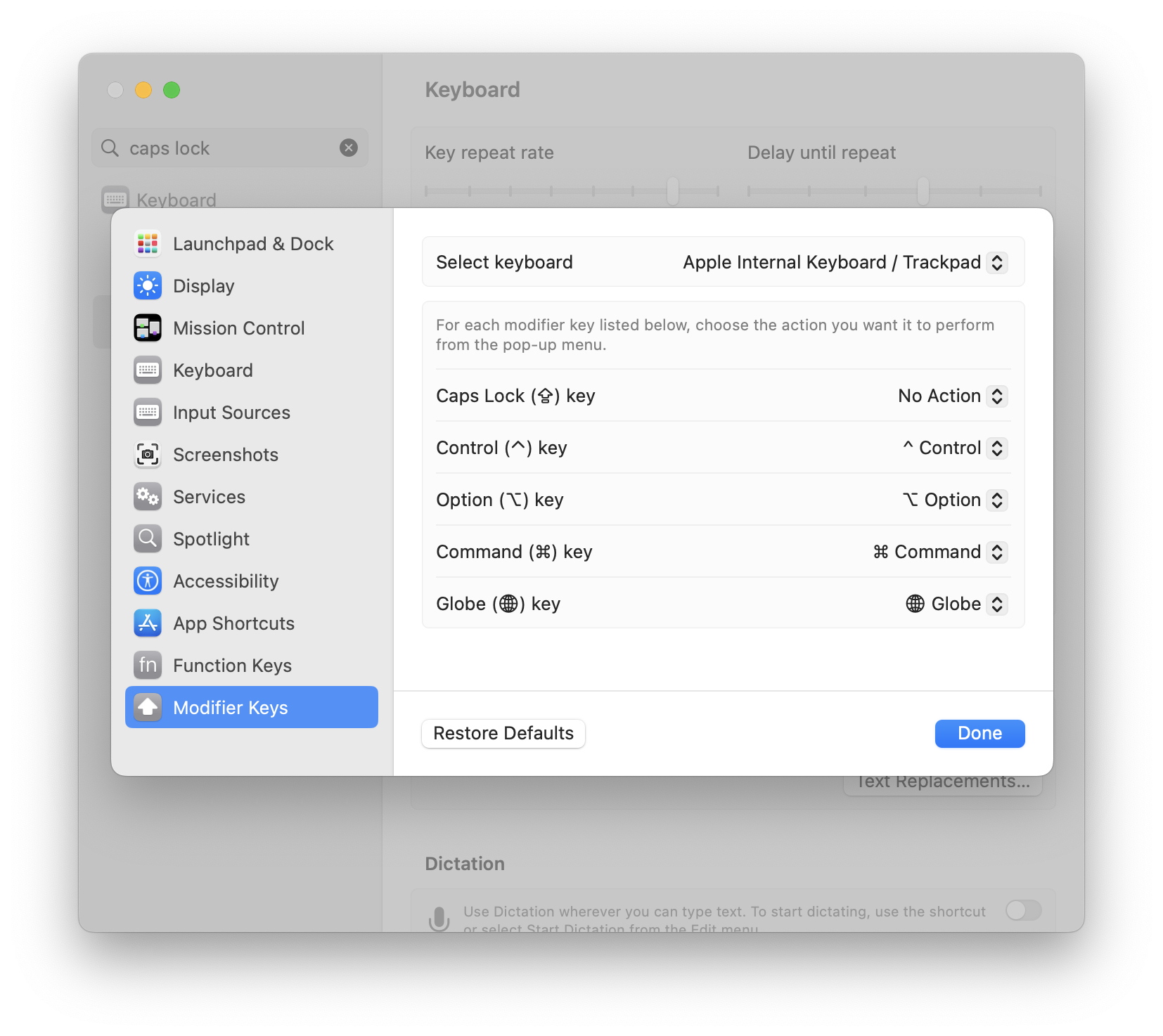Click the Globe key row label

point(498,604)
